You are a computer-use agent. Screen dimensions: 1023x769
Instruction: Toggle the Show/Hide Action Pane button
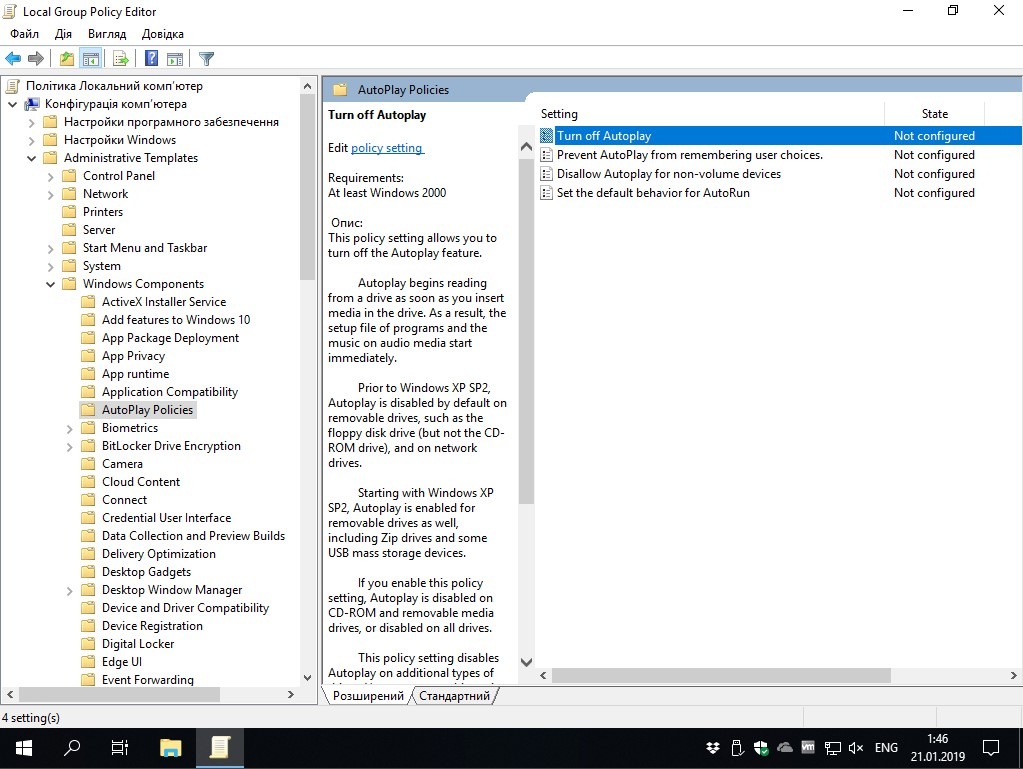(175, 59)
